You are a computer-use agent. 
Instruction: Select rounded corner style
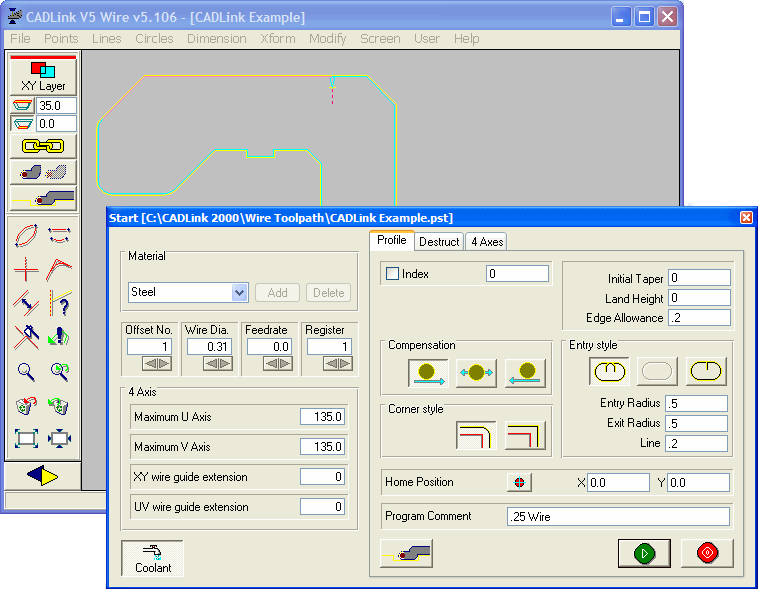point(476,435)
